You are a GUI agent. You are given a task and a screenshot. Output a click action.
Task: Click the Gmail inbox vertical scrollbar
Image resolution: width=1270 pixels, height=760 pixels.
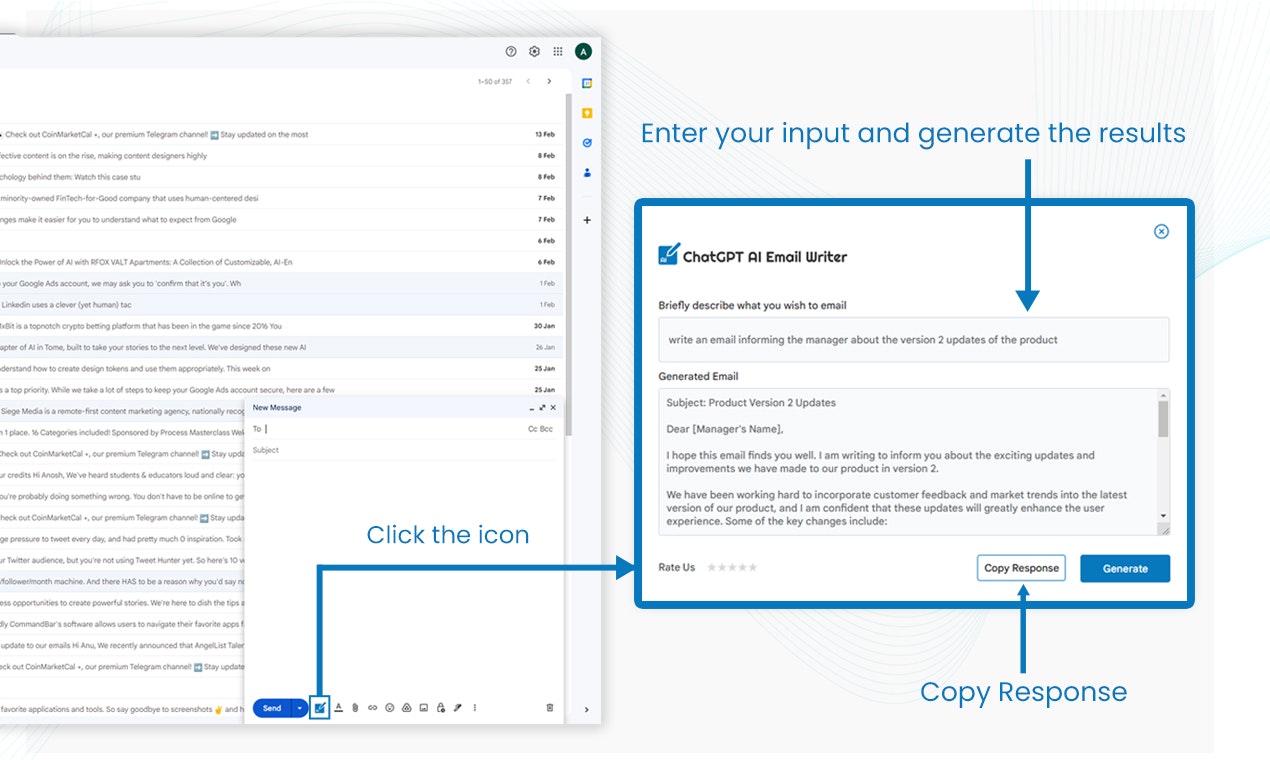(x=568, y=264)
